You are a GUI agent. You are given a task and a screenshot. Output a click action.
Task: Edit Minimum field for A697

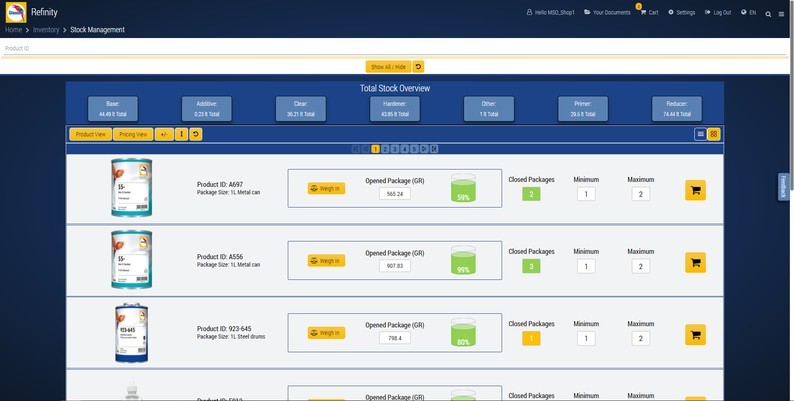point(586,194)
